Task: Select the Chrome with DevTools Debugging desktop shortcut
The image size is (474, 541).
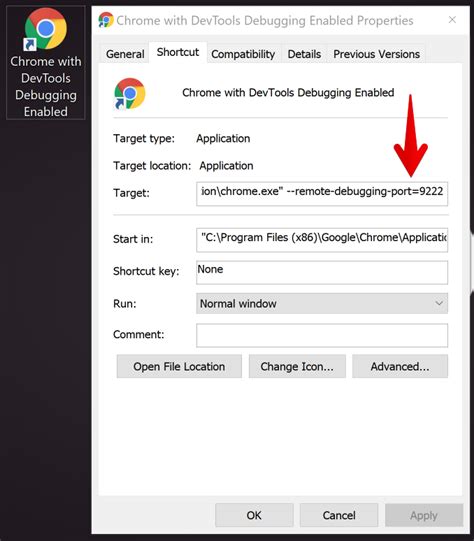Action: pyautogui.click(x=46, y=63)
